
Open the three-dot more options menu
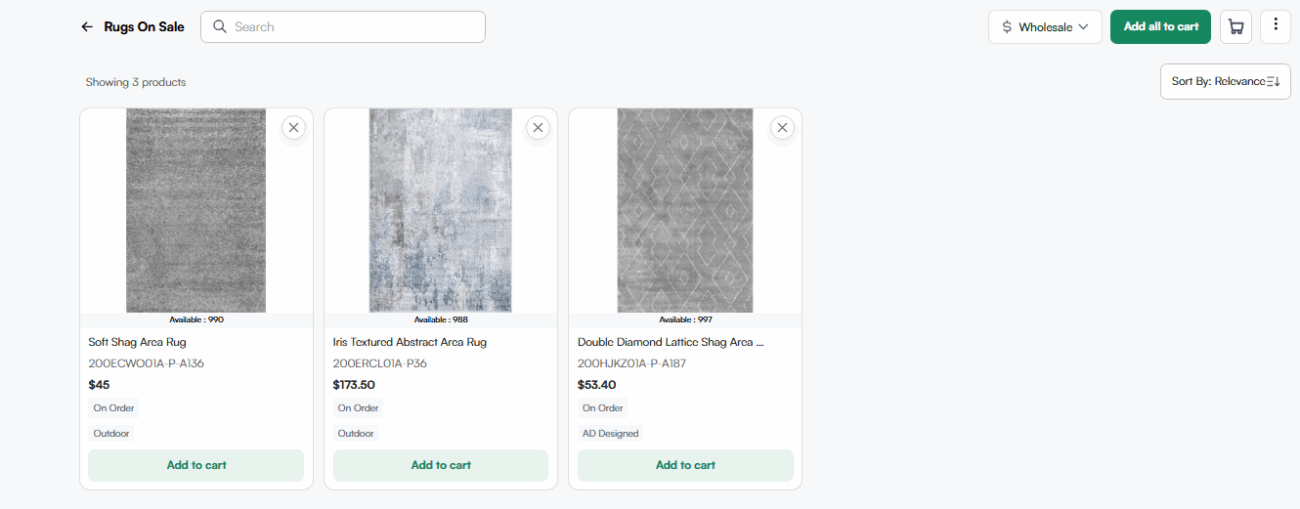pos(1275,26)
